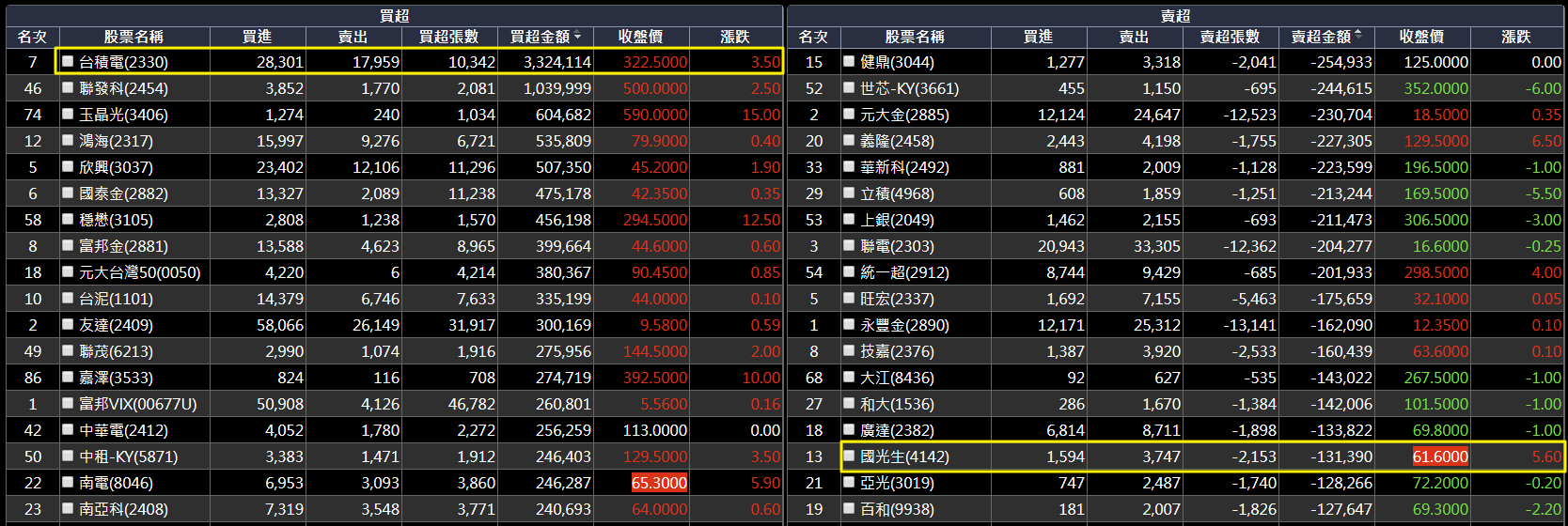Click 股票名稱 header in 買超 table
Screen dimensions: 1568x526
[133, 37]
